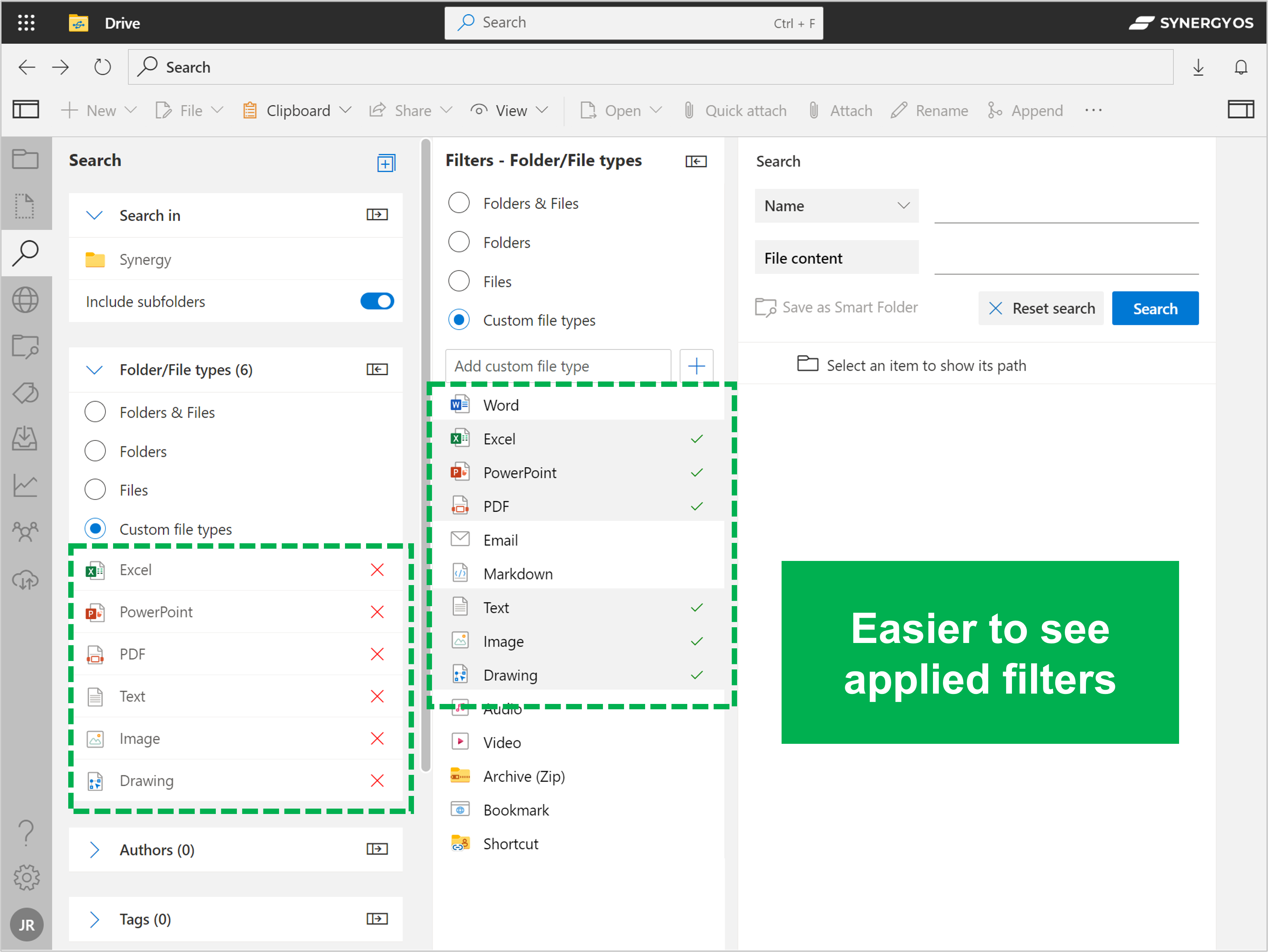The width and height of the screenshot is (1268, 952).
Task: Select Custom file types in left panel
Action: point(95,529)
